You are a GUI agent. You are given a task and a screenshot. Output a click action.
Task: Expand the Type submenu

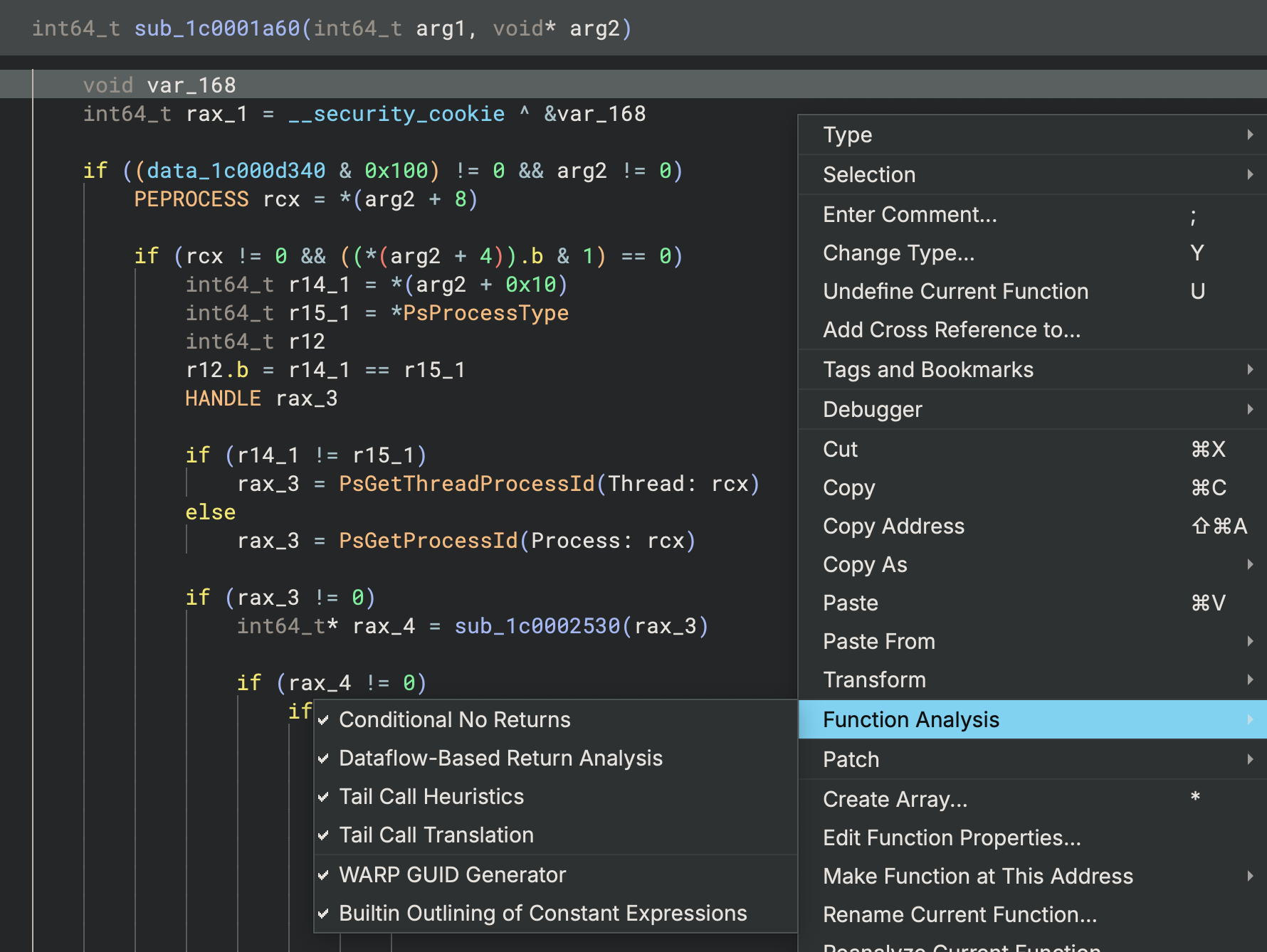[1032, 134]
